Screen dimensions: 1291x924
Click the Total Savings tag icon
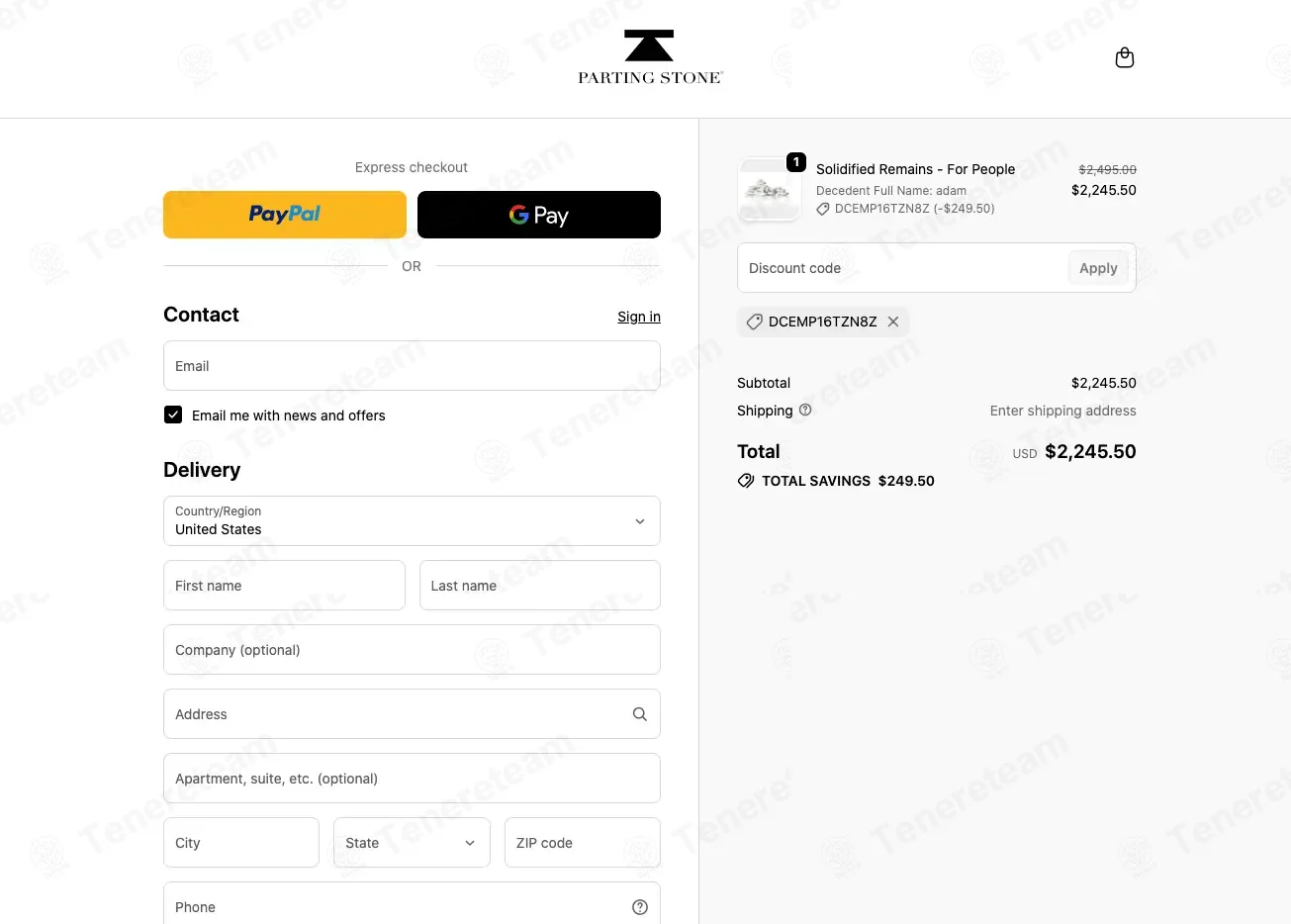click(746, 481)
